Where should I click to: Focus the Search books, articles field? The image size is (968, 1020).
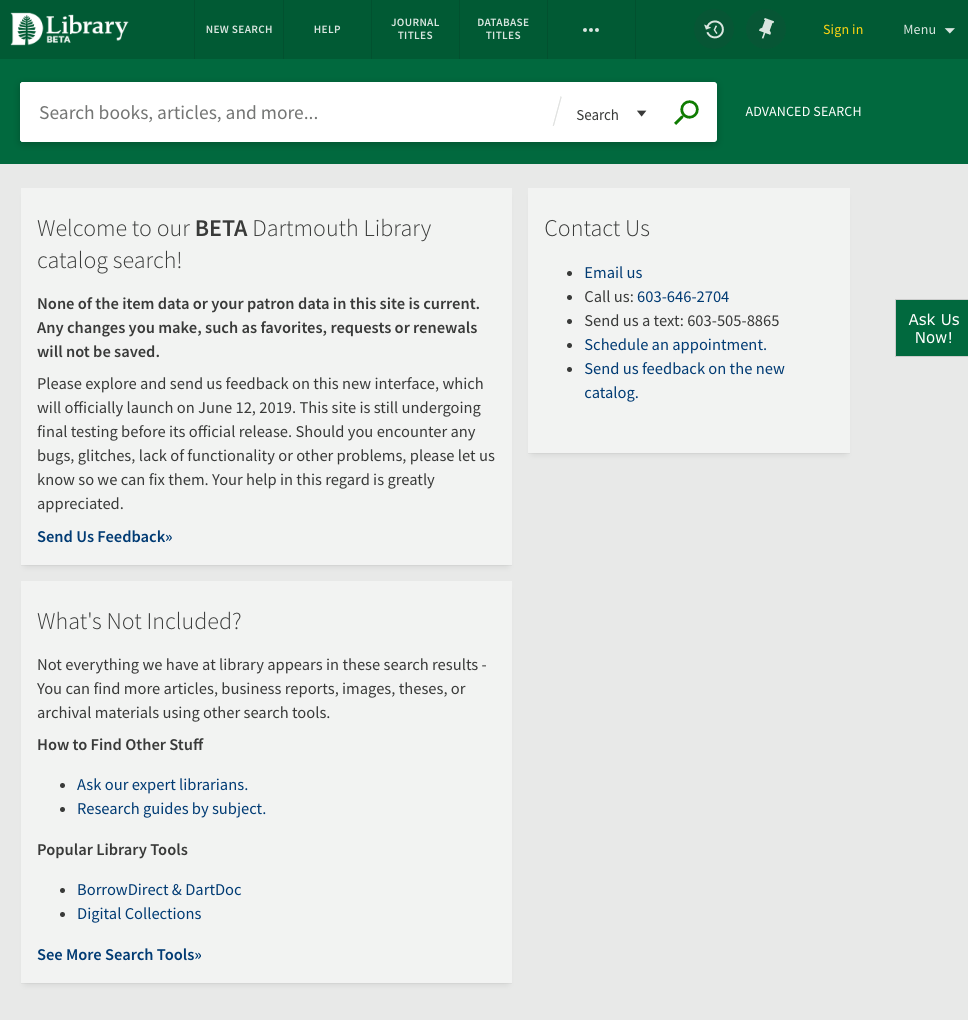[x=286, y=113]
